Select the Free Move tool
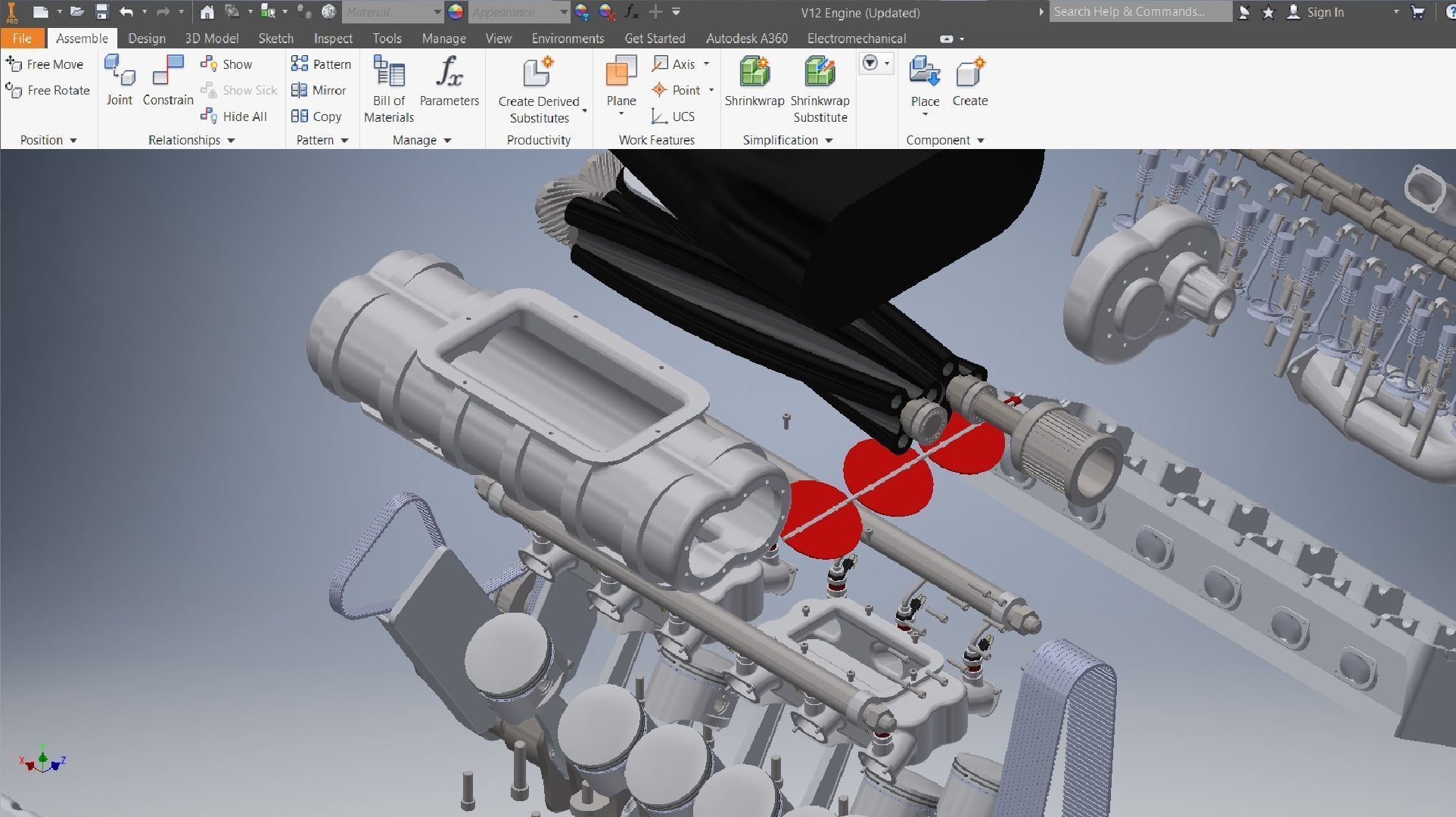 coord(44,64)
